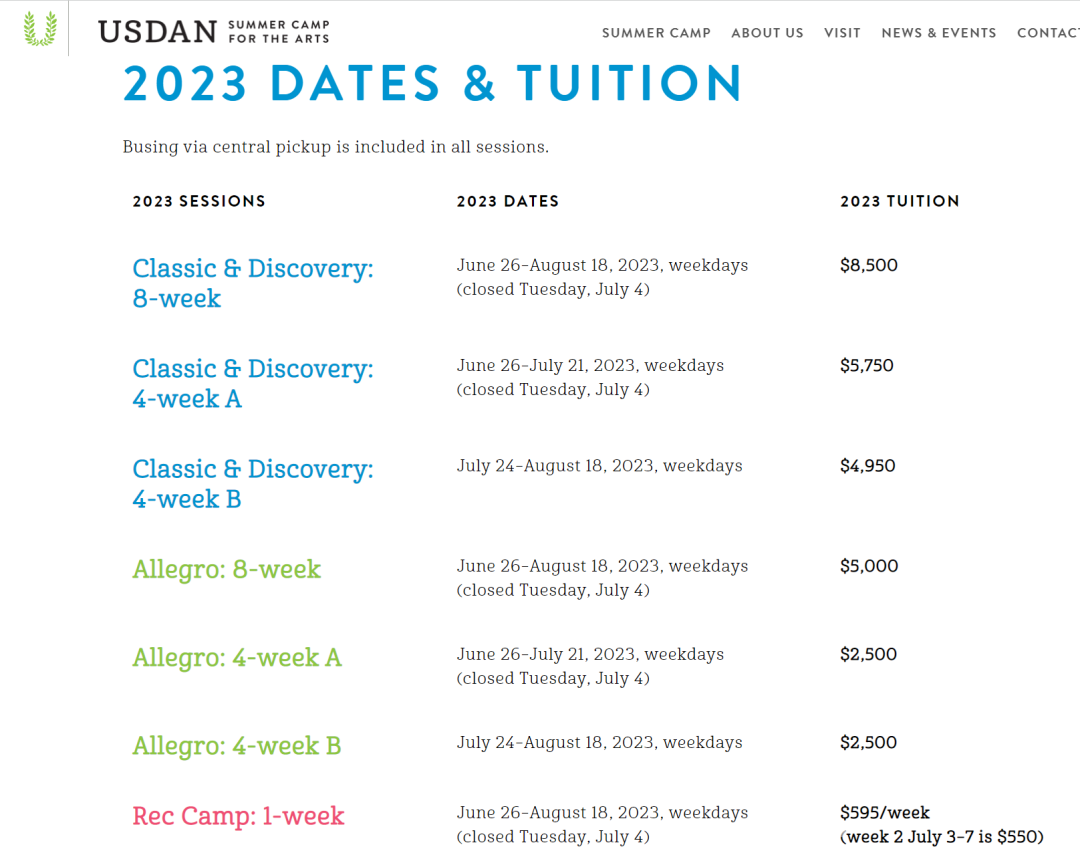Click the USDAN Summer Camp wordmark
Screen dimensions: 1080x861
(x=214, y=32)
